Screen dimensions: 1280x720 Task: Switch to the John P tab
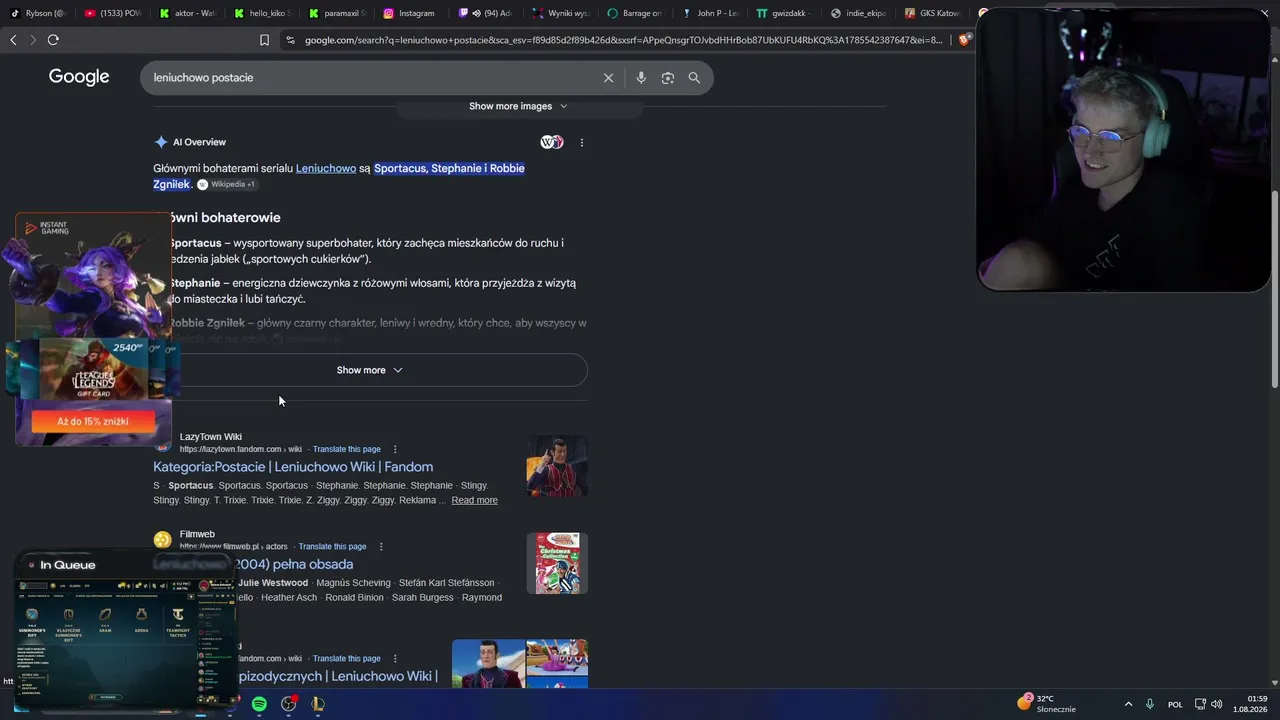(x=709, y=13)
